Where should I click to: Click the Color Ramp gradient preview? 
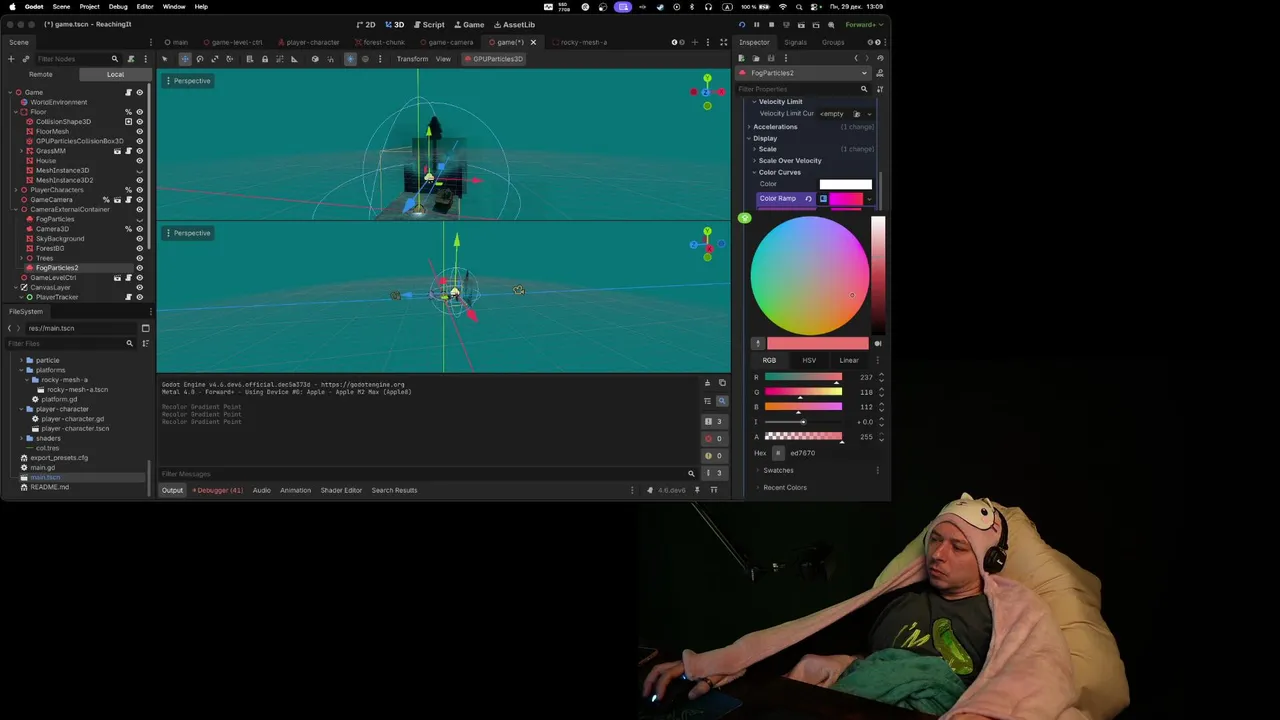(845, 199)
